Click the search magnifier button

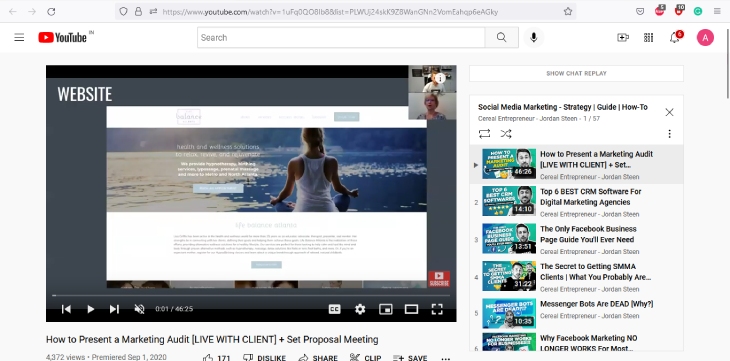(501, 38)
